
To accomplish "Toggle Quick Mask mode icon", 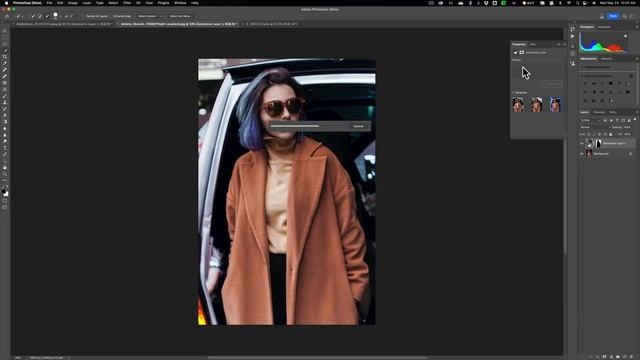I will [x=5, y=200].
